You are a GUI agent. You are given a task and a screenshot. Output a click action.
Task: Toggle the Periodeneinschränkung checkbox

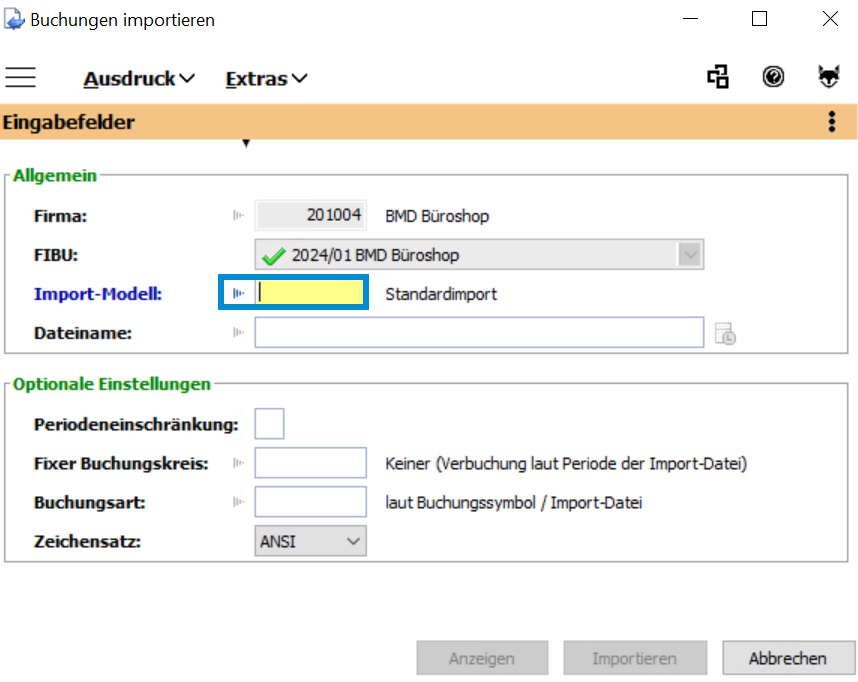click(269, 424)
